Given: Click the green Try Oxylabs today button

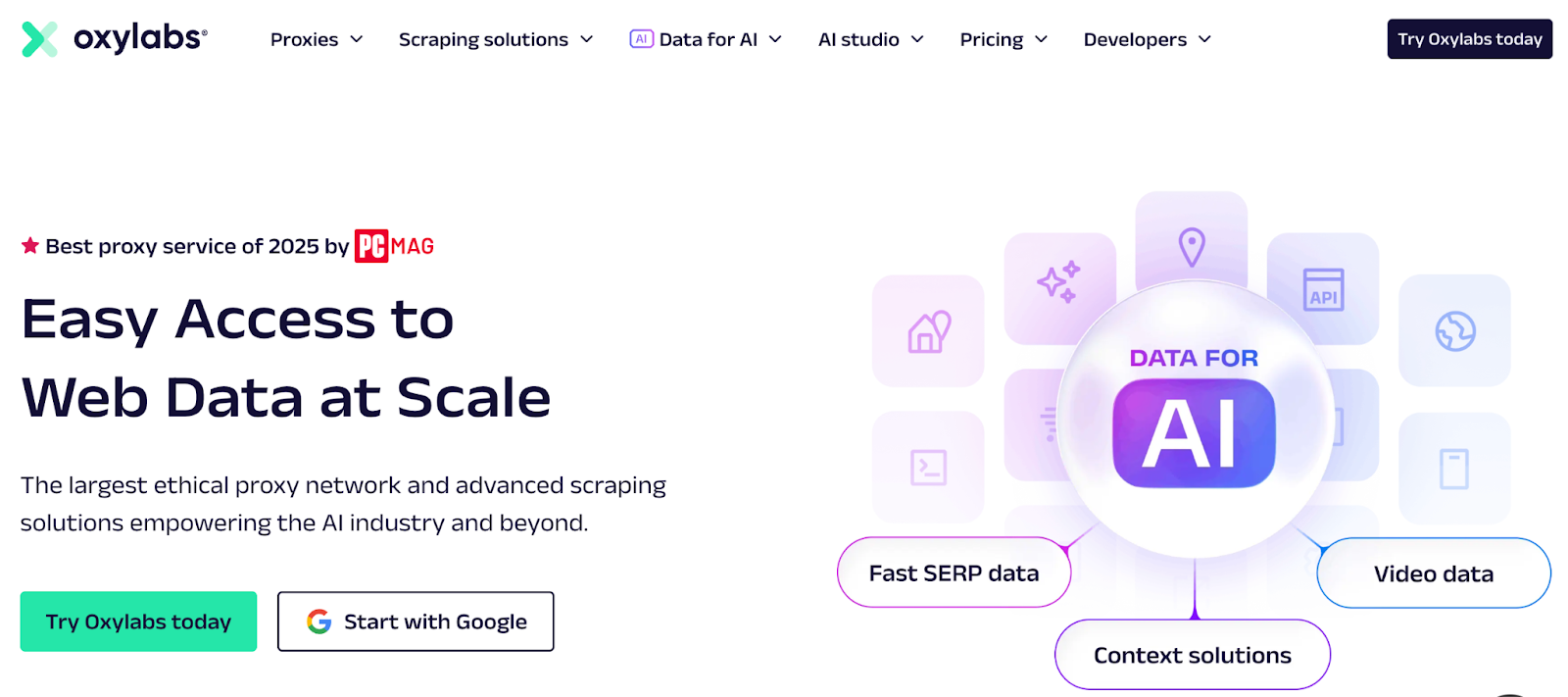Looking at the screenshot, I should [138, 622].
